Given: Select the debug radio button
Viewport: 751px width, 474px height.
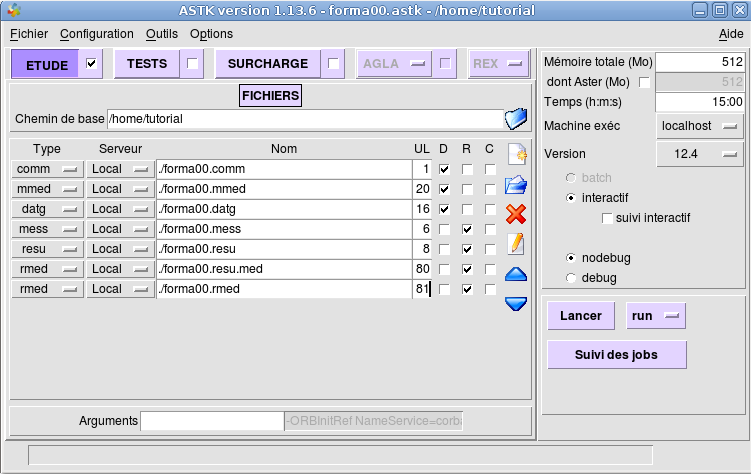Looking at the screenshot, I should [571, 277].
